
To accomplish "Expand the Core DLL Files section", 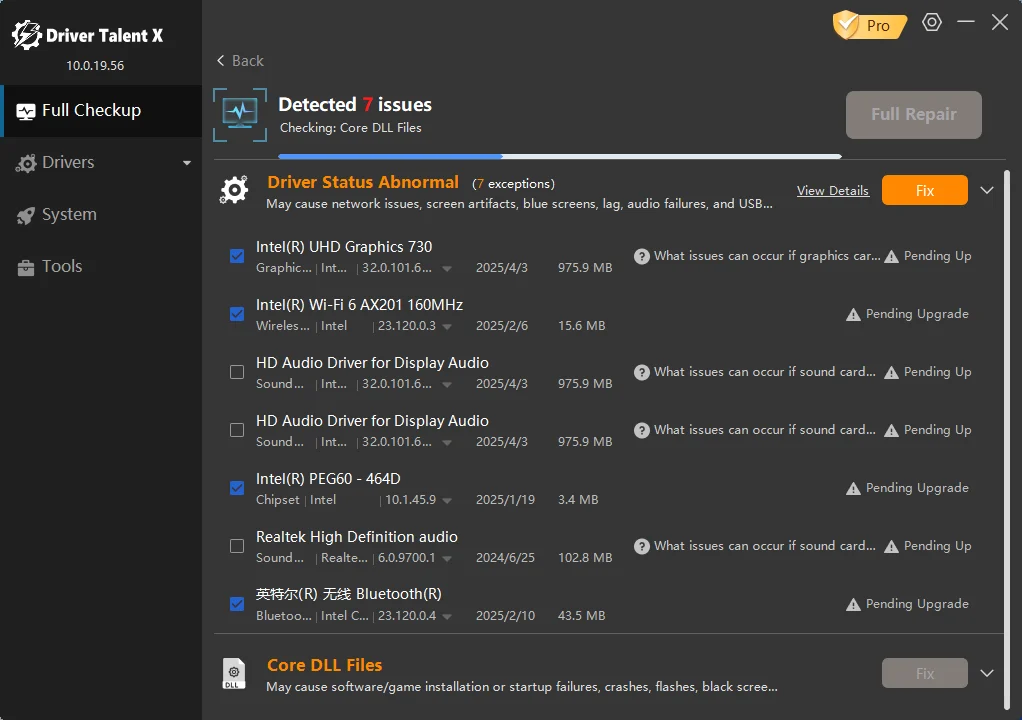I will pos(987,673).
